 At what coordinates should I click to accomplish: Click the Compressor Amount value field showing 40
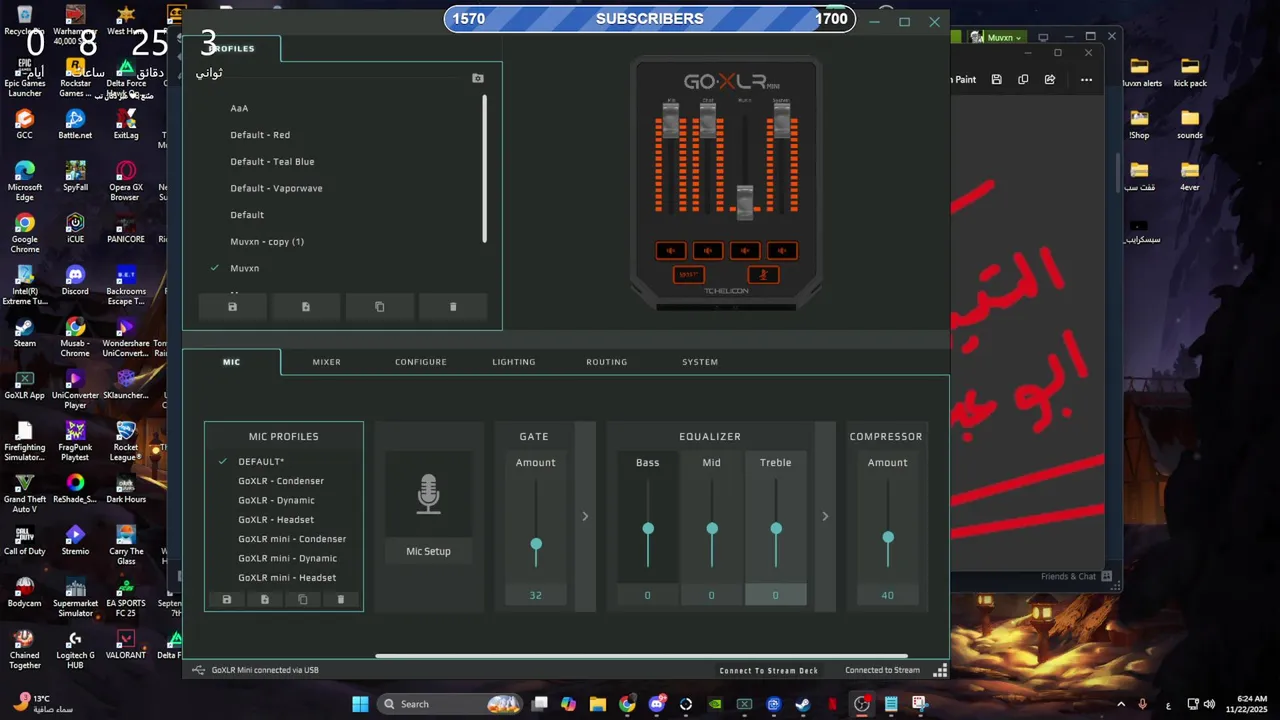coord(888,595)
